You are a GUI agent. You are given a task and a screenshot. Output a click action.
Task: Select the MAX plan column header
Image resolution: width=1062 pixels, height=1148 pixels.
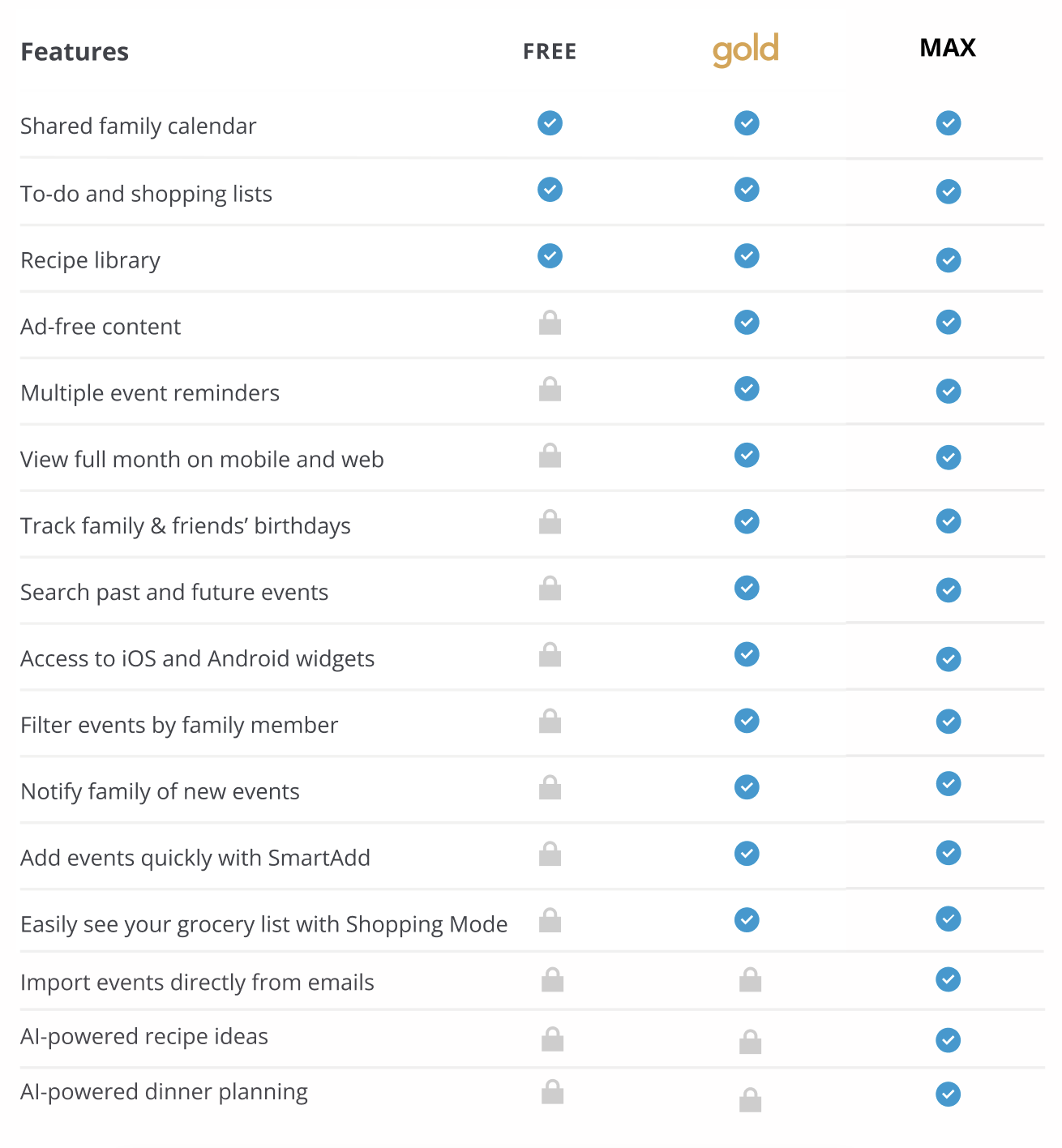(948, 49)
